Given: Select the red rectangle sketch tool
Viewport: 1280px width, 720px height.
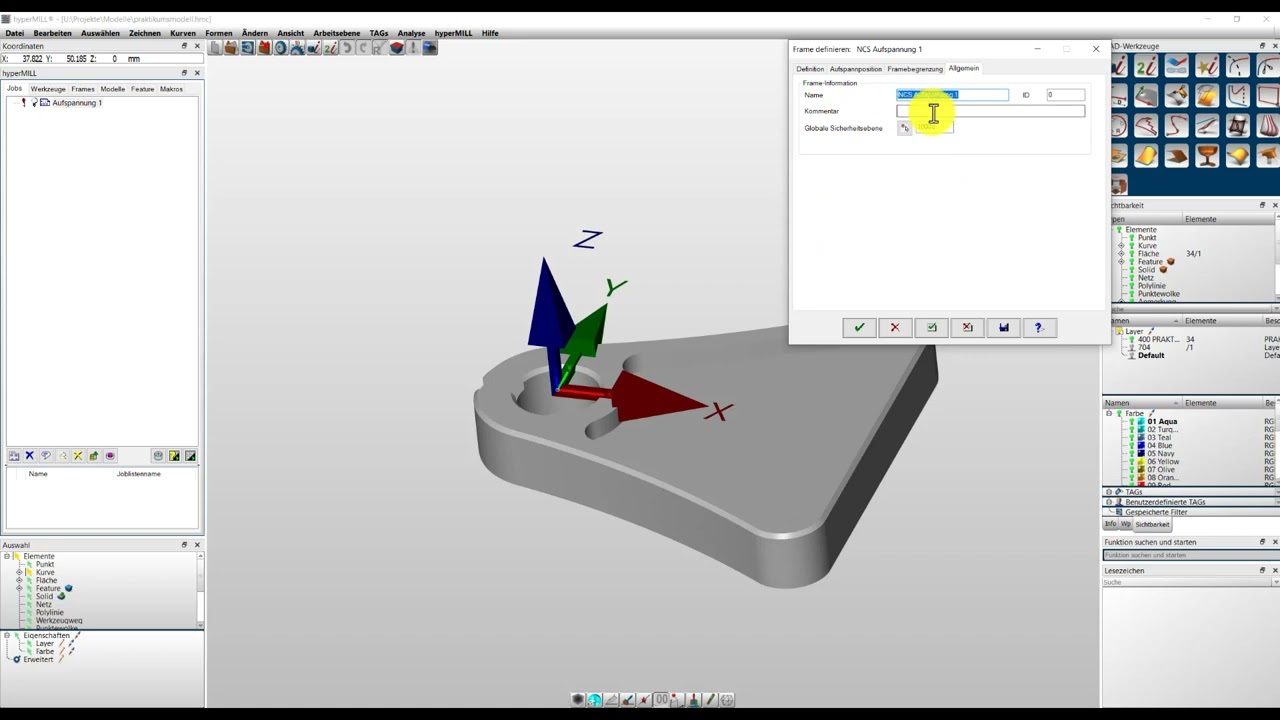Looking at the screenshot, I should 1268,97.
